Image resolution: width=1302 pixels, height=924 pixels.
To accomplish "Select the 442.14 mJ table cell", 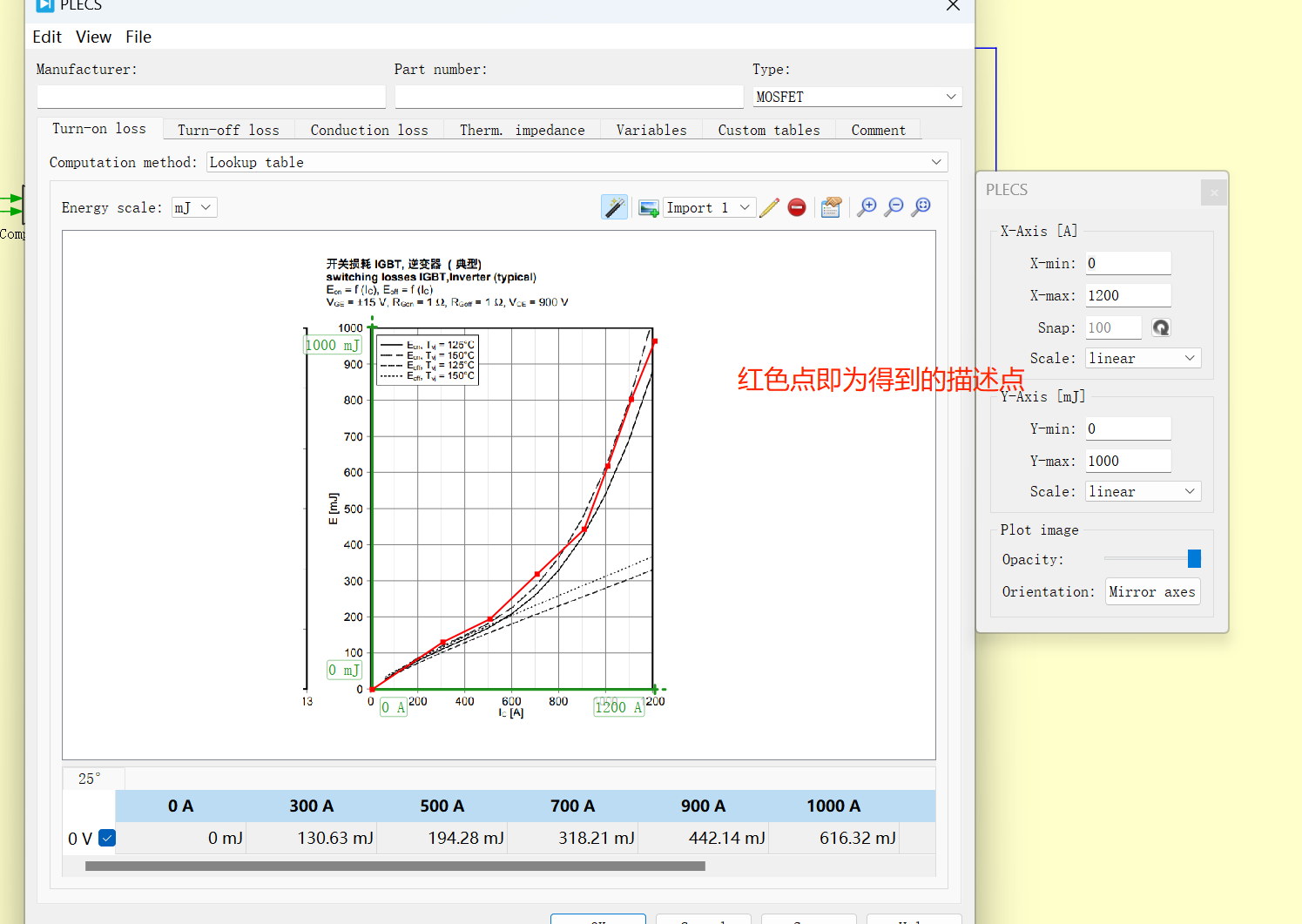I will (704, 838).
